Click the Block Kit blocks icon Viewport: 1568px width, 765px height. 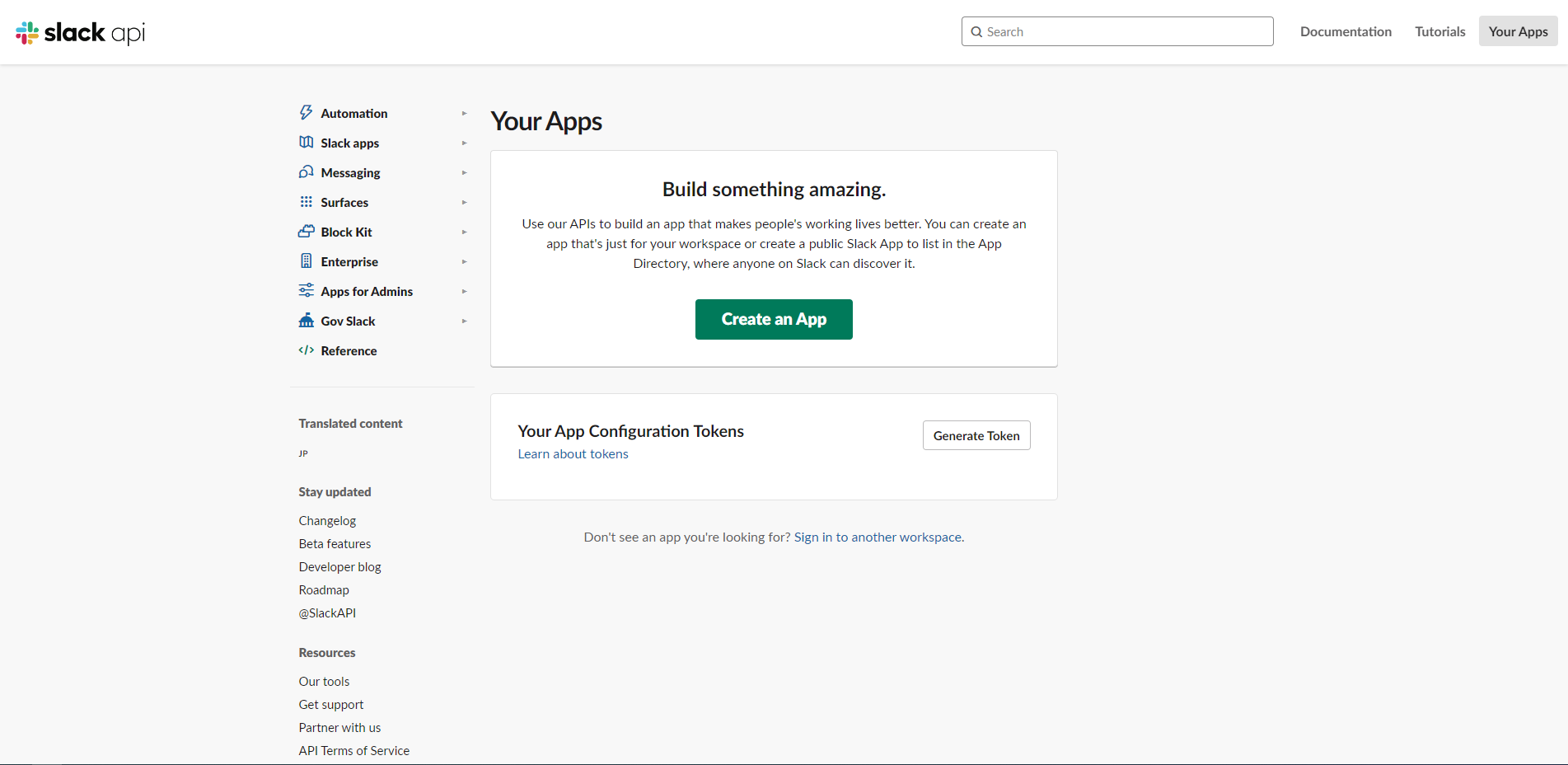306,232
